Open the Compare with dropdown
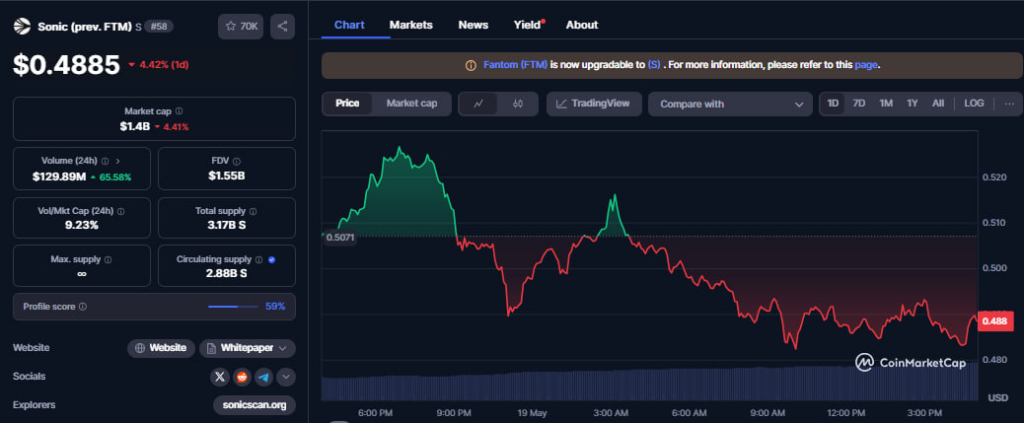The image size is (1024, 423). click(x=729, y=104)
